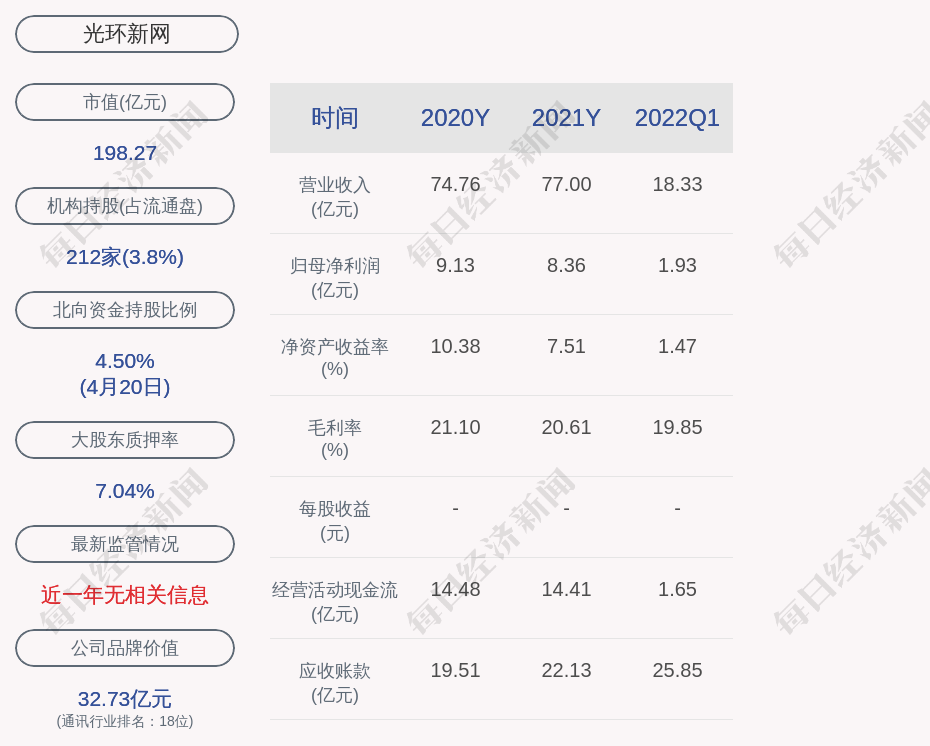The image size is (930, 746).
Task: Click the 光环新网 company name pill
Action: pyautogui.click(x=126, y=34)
